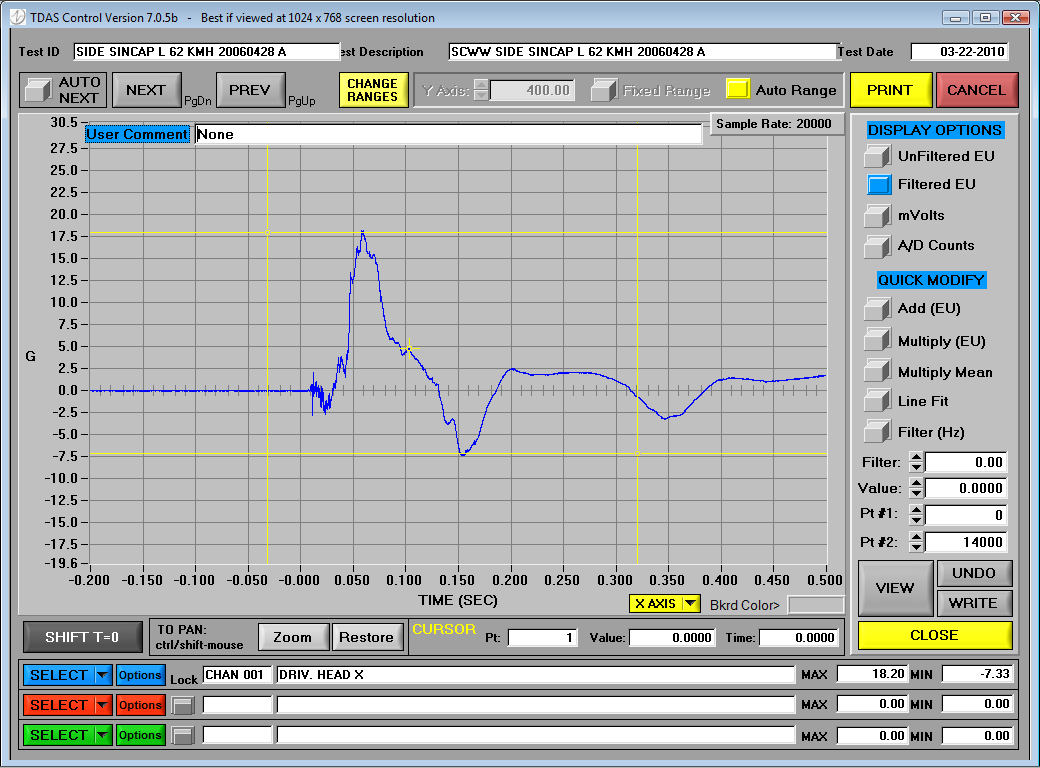Open the red SELECT channel dropdown

68,705
